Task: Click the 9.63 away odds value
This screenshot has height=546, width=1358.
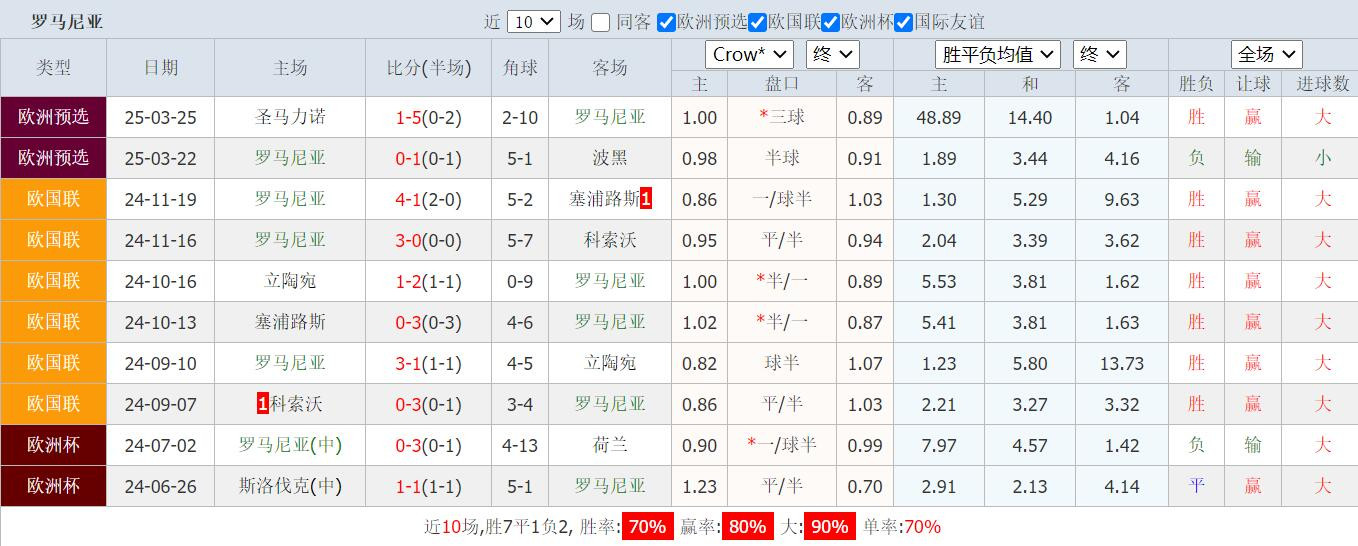Action: (x=1122, y=199)
